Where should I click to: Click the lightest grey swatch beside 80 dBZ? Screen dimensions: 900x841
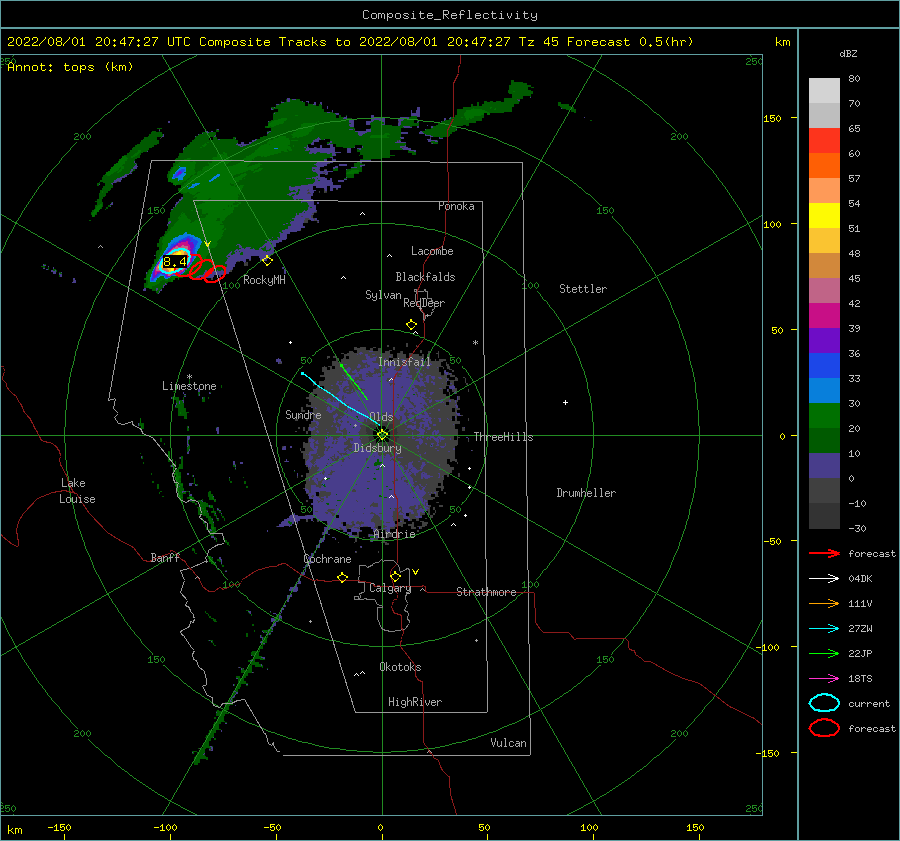(824, 90)
